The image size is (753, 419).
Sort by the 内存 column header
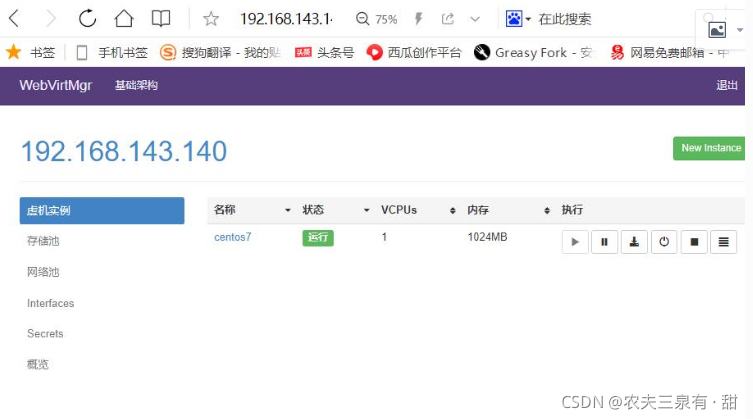tap(509, 210)
